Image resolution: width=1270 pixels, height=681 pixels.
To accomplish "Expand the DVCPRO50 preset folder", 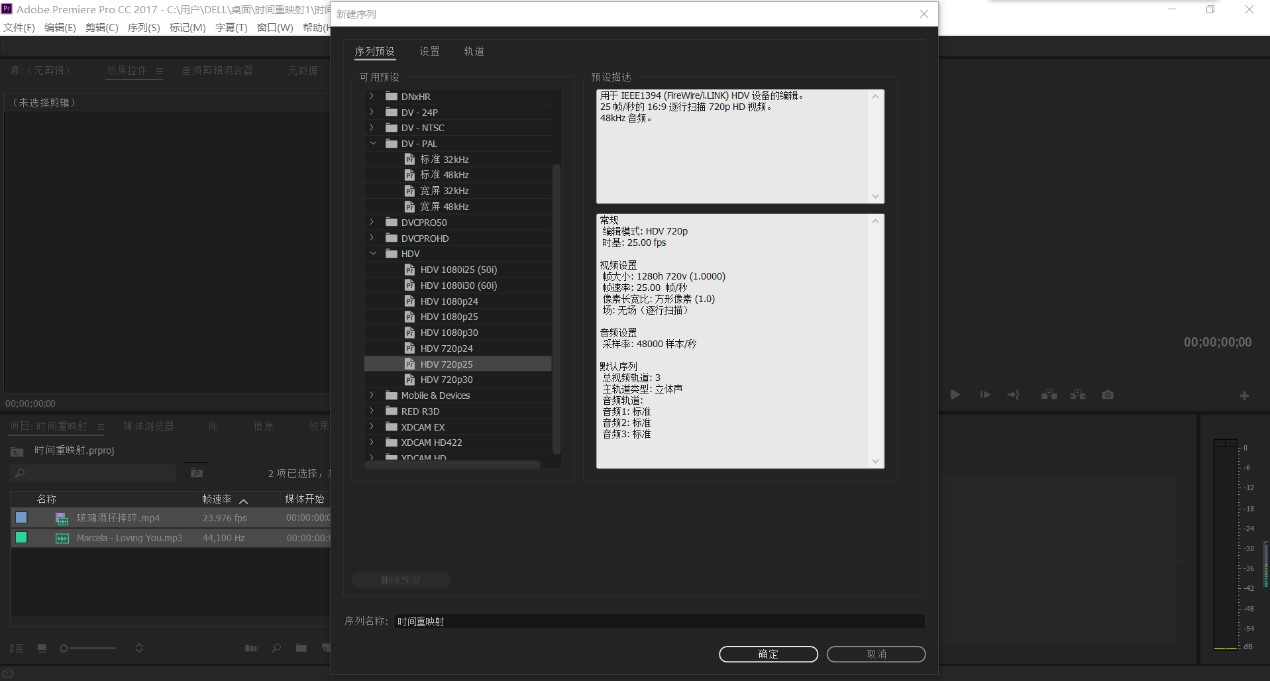I will tap(372, 222).
